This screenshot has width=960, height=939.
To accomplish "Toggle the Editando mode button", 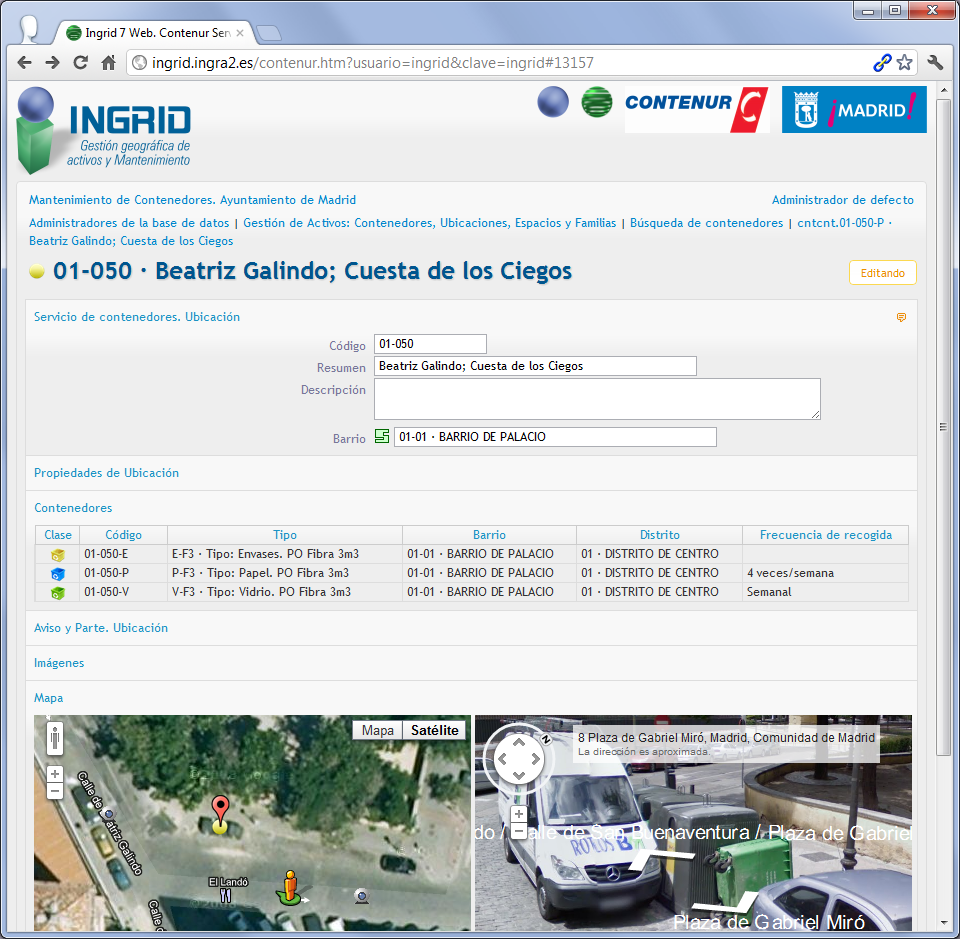I will coord(882,273).
